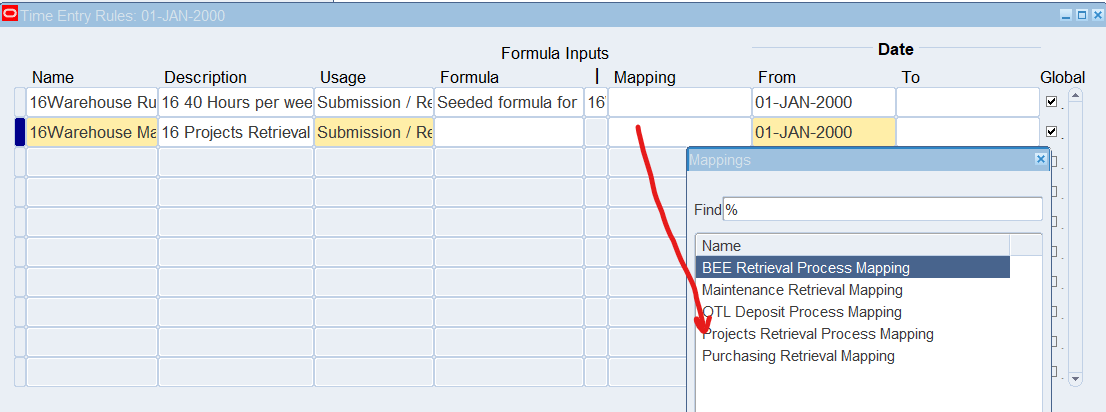Uncheck Global checkbox for first rule row
Image resolution: width=1106 pixels, height=412 pixels.
[1051, 102]
